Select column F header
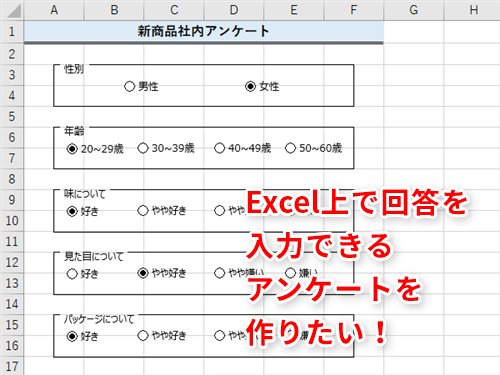The height and width of the screenshot is (375, 500). click(354, 10)
